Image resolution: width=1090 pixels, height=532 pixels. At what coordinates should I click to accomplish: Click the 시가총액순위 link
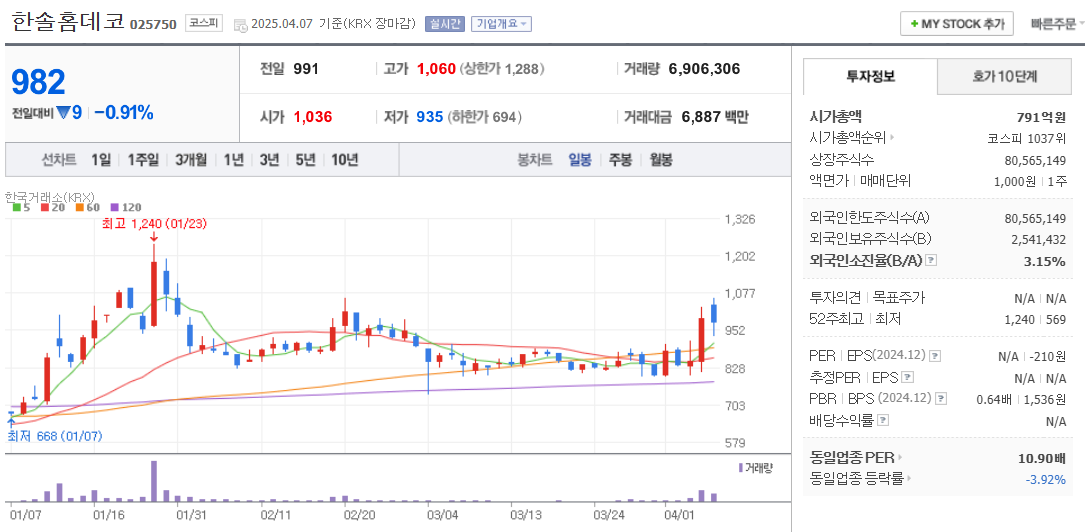[848, 138]
